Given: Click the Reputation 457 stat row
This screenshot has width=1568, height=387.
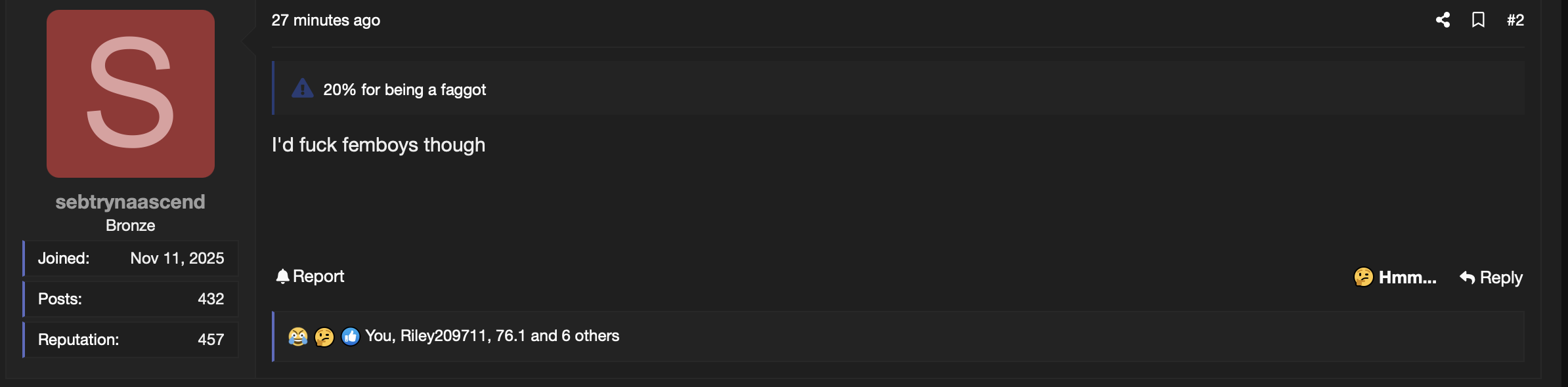Looking at the screenshot, I should [131, 339].
